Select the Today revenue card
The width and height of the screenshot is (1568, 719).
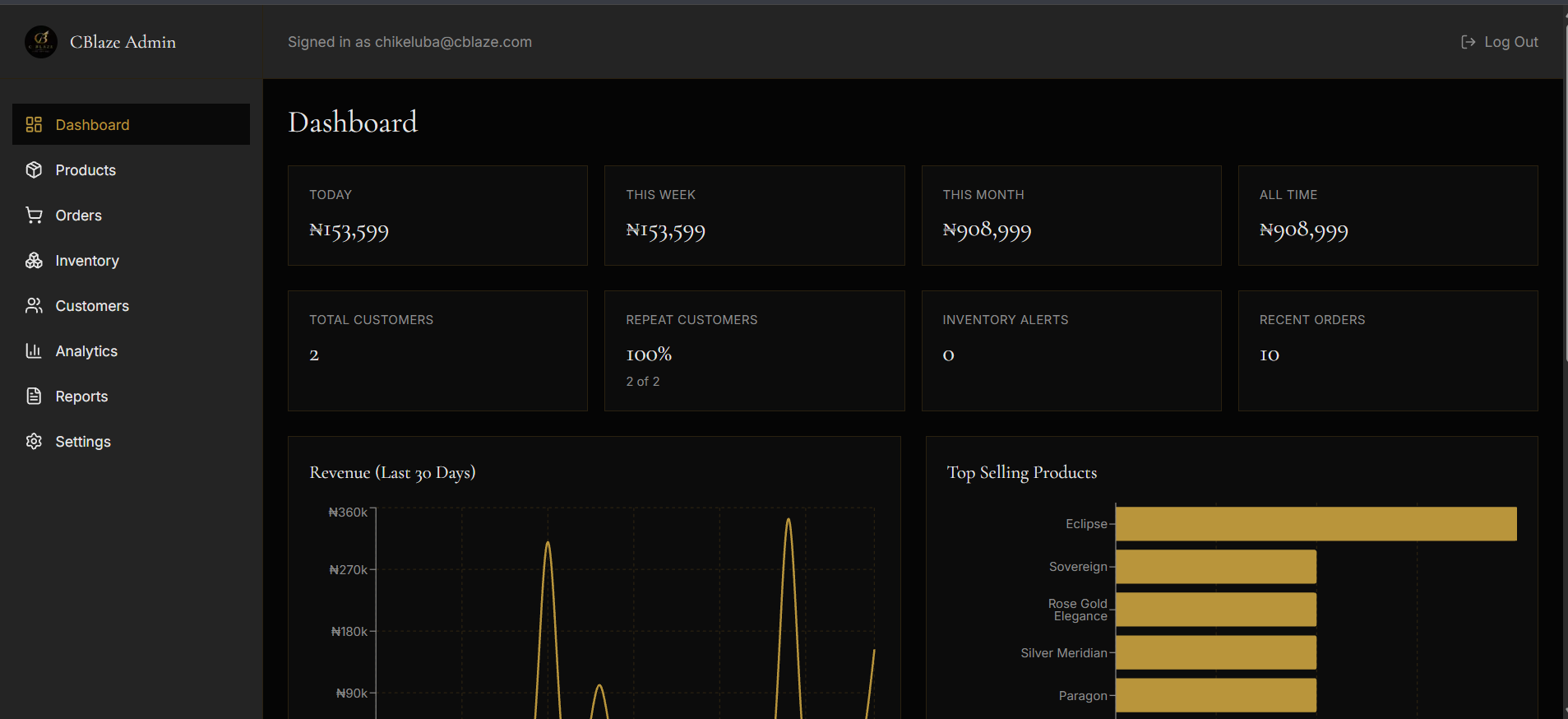(x=437, y=216)
